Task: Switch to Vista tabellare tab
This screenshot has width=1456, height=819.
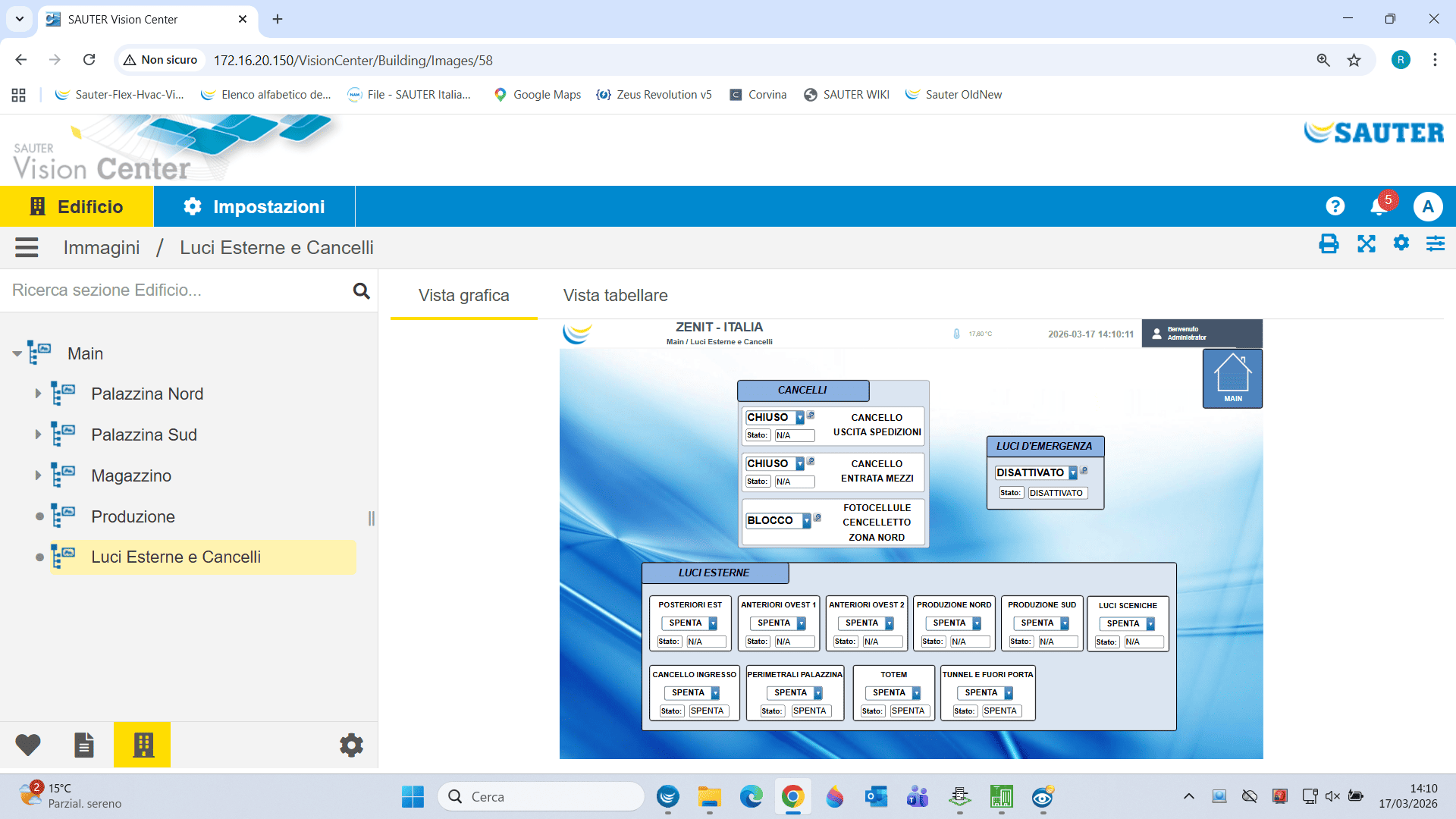Action: [615, 296]
